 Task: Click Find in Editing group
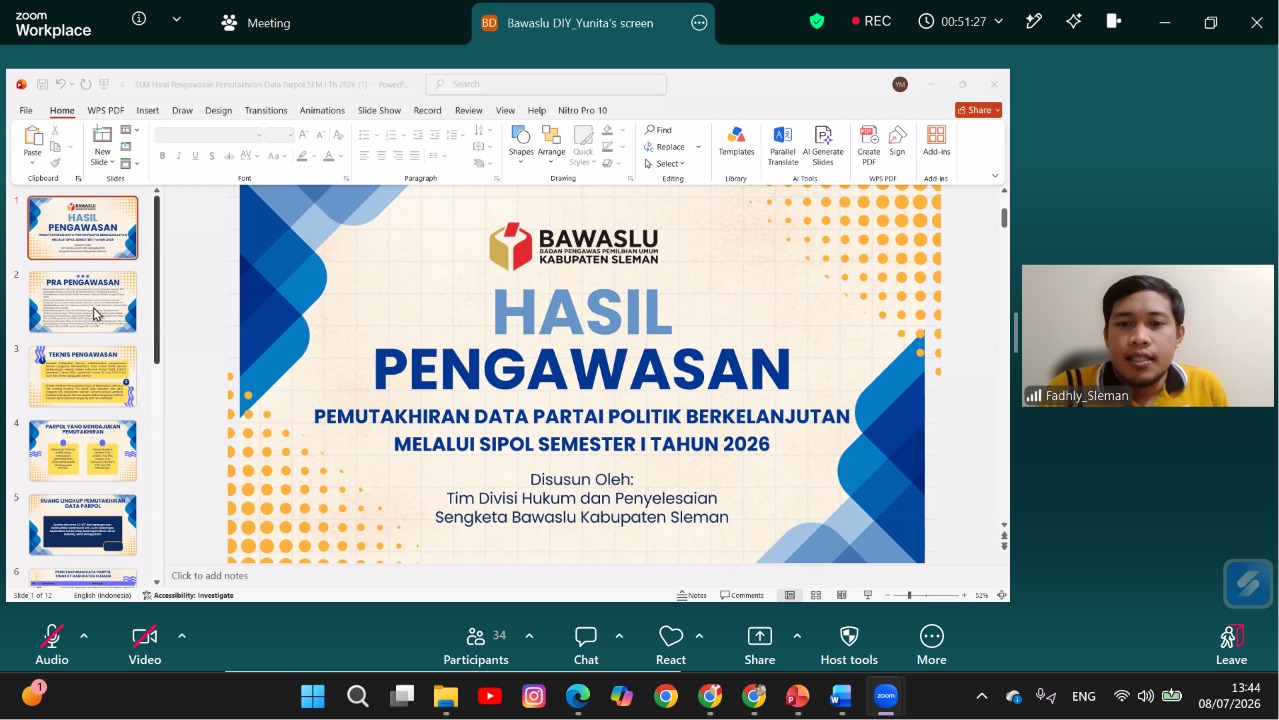[658, 130]
